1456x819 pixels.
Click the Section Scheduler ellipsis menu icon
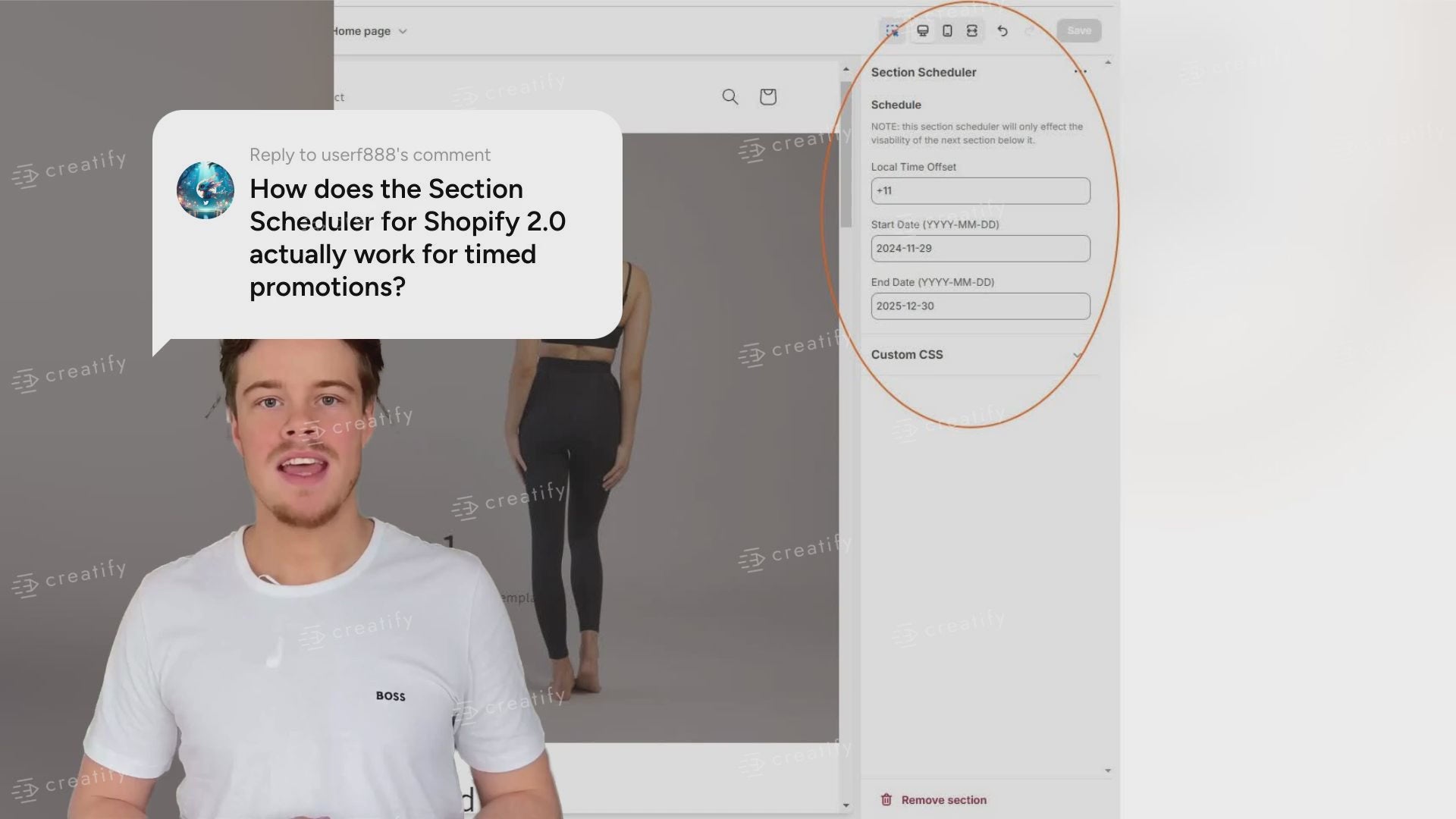pyautogui.click(x=1079, y=73)
